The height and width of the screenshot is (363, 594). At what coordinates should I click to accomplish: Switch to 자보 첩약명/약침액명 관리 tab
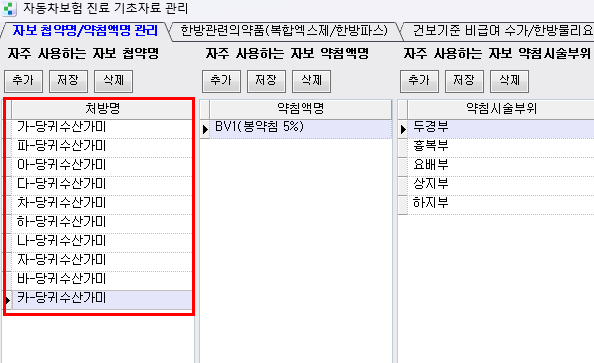click(85, 31)
